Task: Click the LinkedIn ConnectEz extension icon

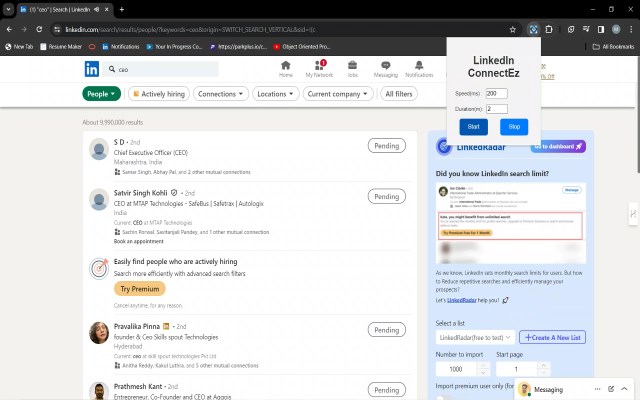Action: coord(533,29)
